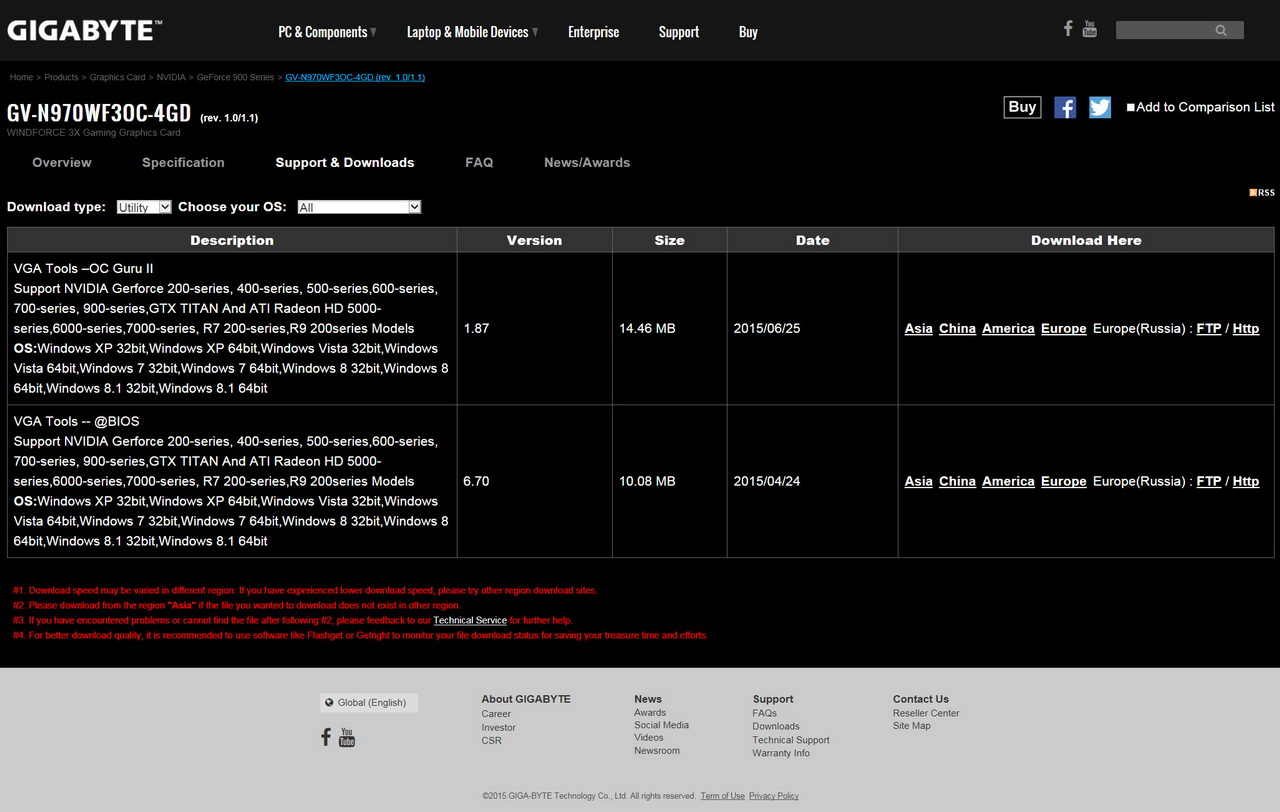Switch to the FAQ tab
Viewport: 1280px width, 812px height.
479,162
